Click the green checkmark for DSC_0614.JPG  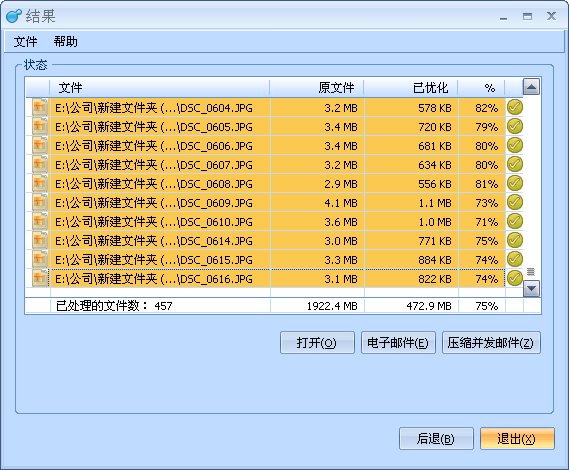515,240
